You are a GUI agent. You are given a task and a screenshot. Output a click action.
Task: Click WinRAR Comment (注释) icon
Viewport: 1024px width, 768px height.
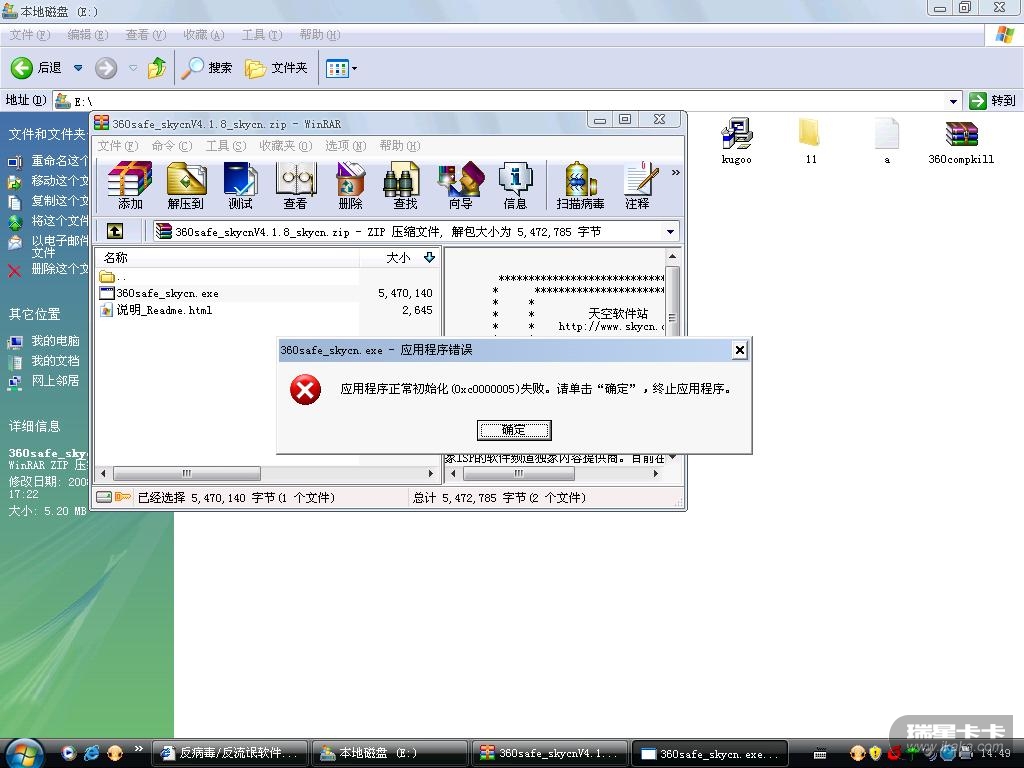pos(638,185)
